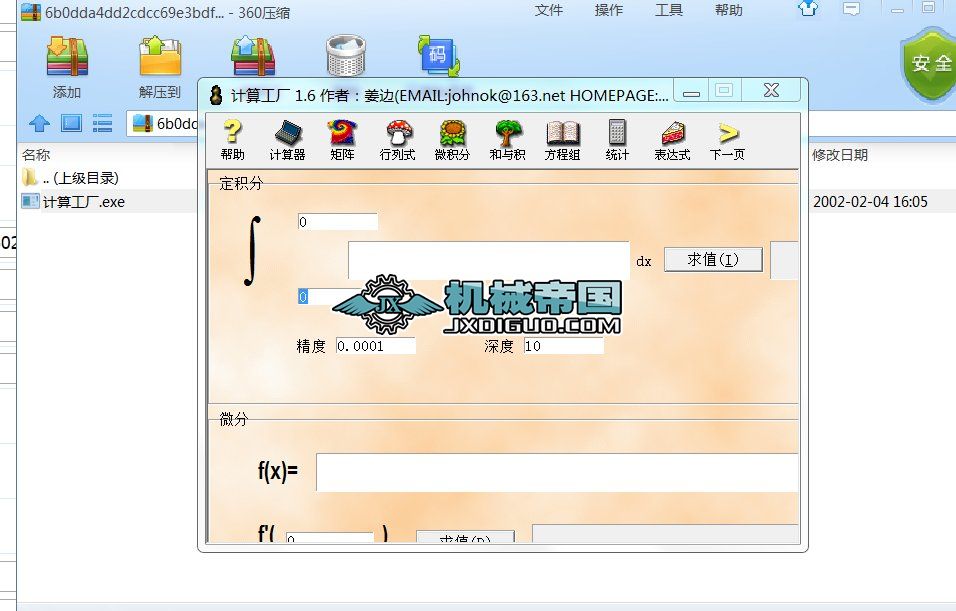956x611 pixels.
Task: Open the 操作 menu in 360压缩
Action: tap(608, 10)
